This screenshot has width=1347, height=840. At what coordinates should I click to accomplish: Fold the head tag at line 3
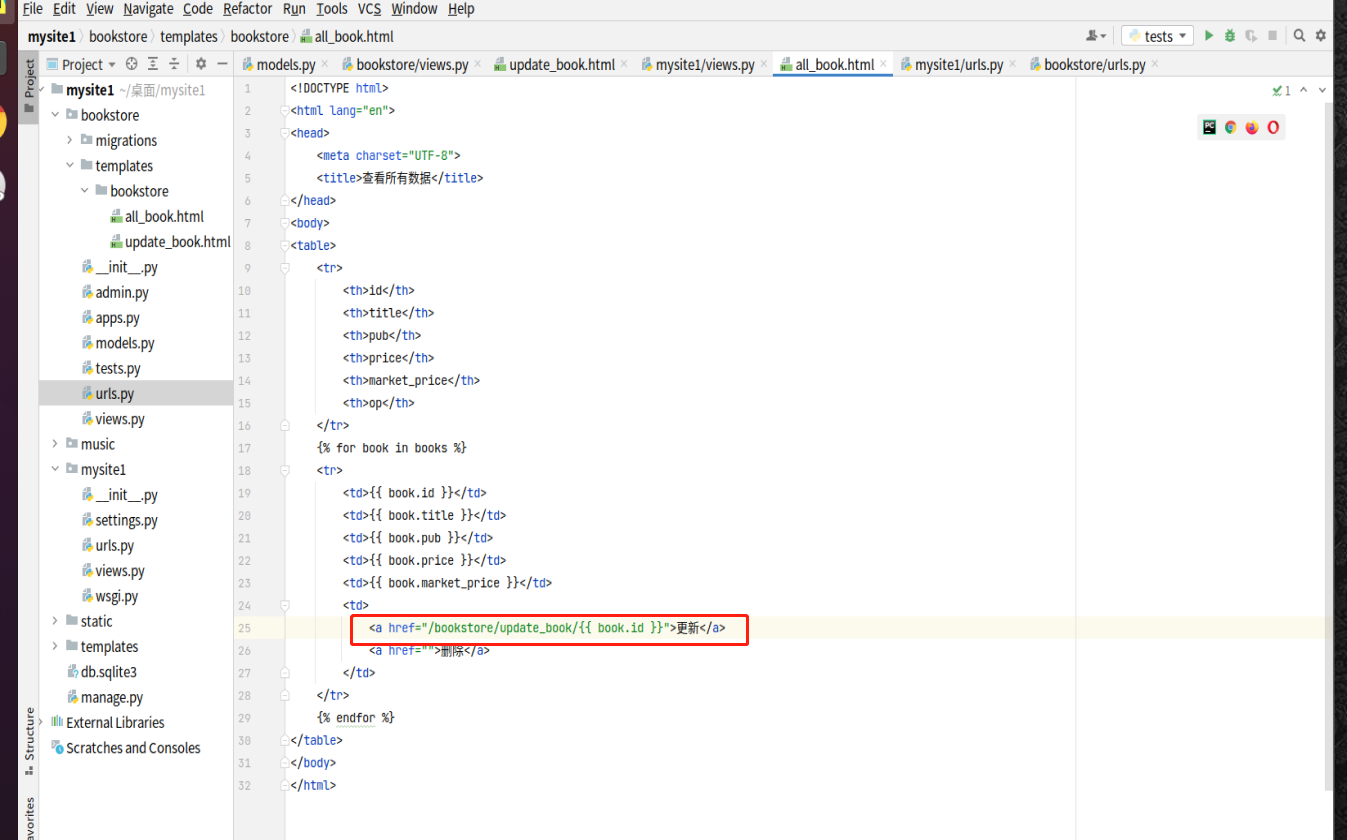pos(285,133)
